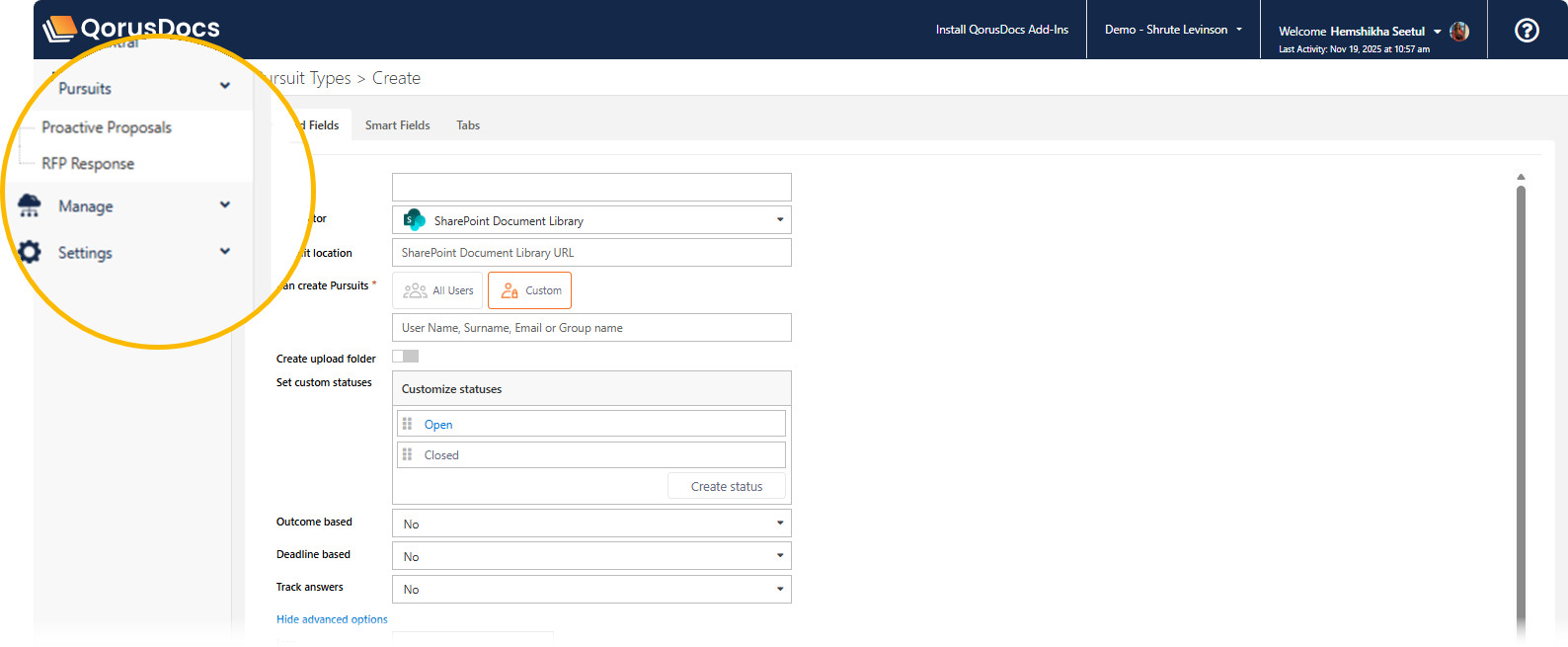The height and width of the screenshot is (647, 1568).
Task: Click the Settings gear icon in sidebar
Action: tap(30, 253)
